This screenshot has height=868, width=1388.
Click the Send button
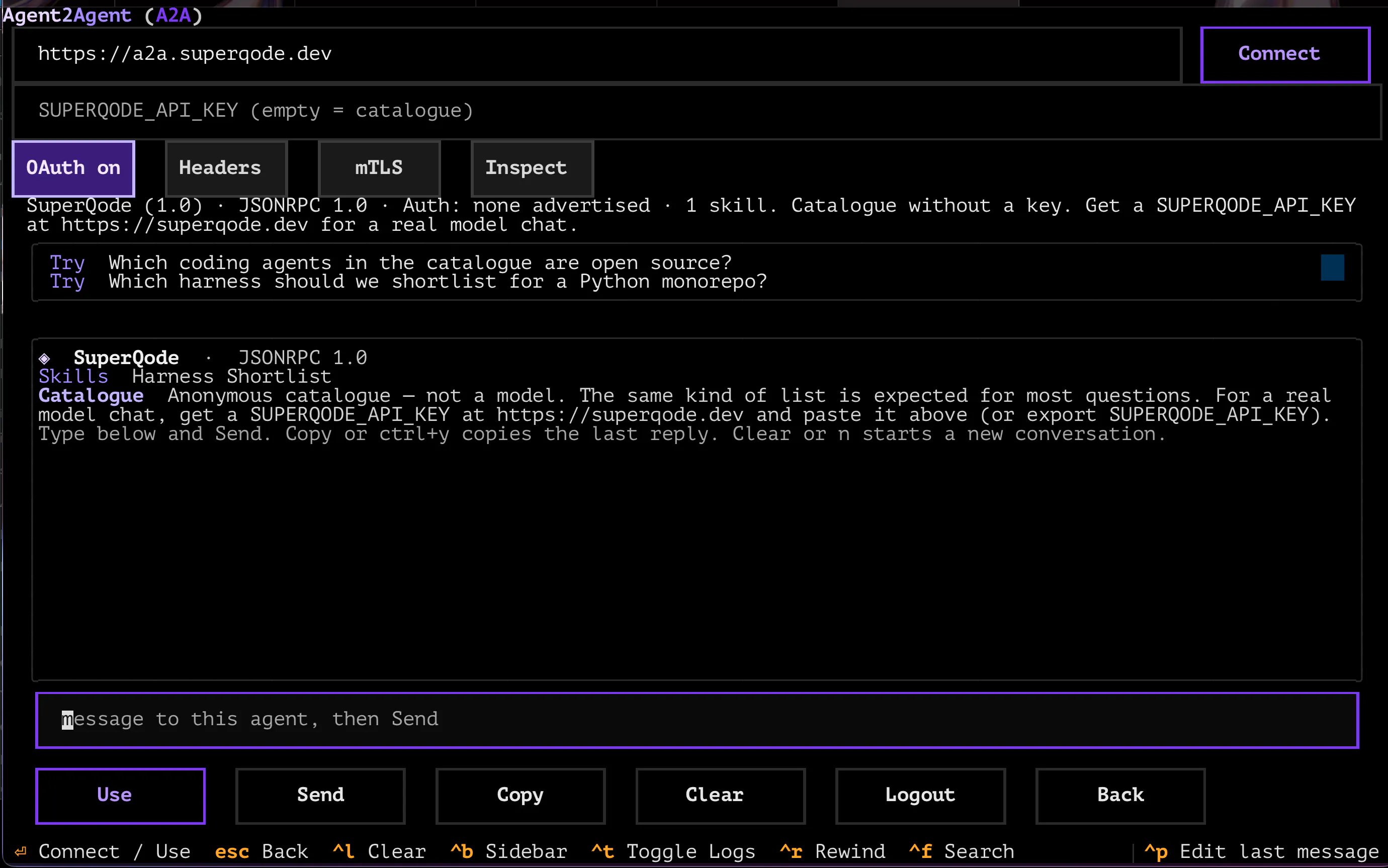[x=320, y=796]
